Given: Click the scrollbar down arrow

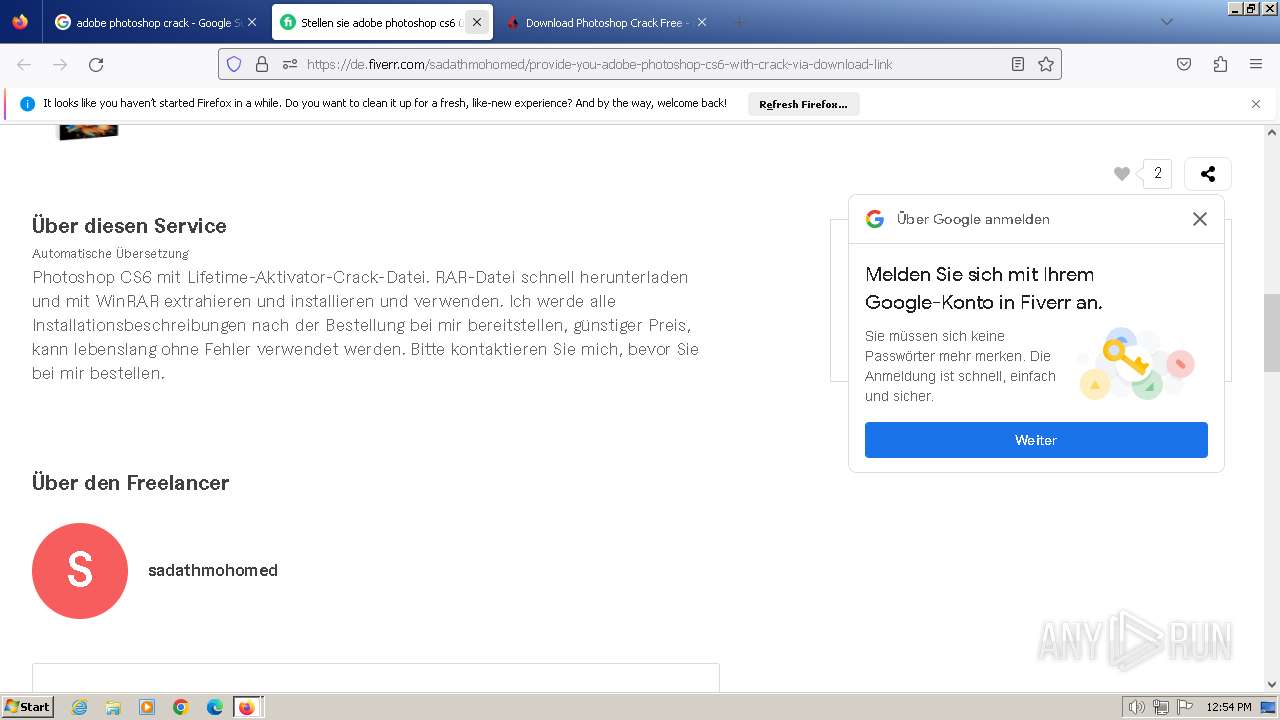Looking at the screenshot, I should (1272, 685).
